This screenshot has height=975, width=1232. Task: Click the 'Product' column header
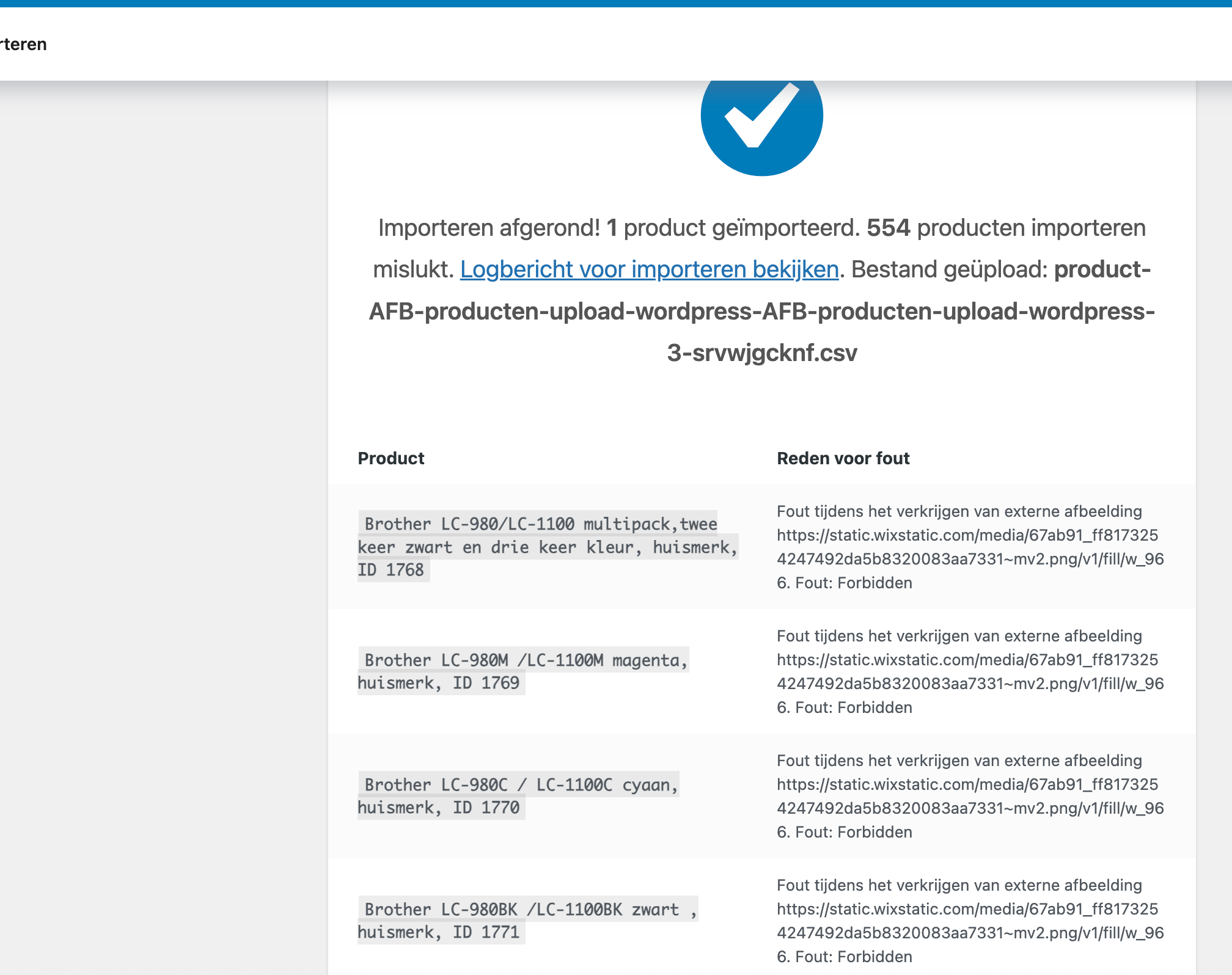coord(391,458)
